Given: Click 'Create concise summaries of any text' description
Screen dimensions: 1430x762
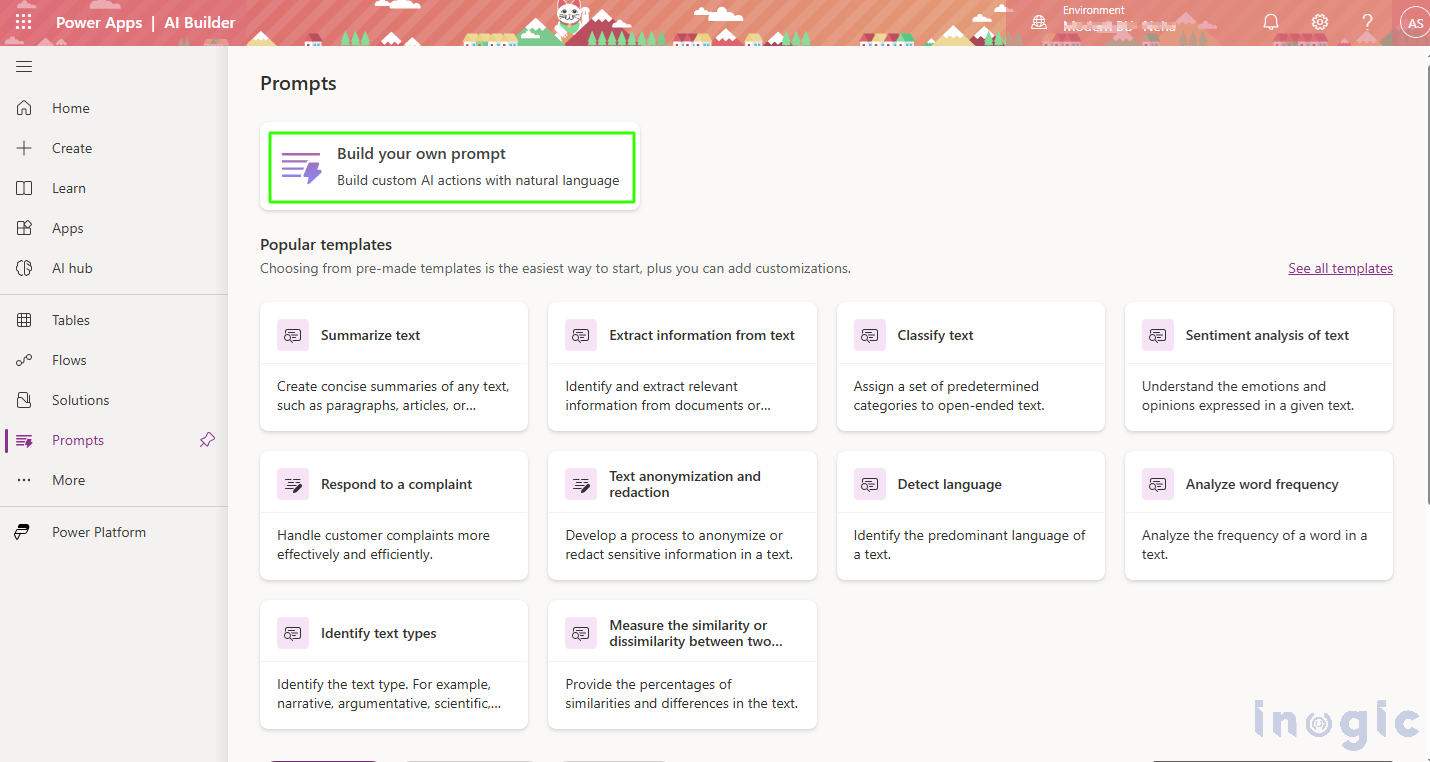Looking at the screenshot, I should click(393, 396).
